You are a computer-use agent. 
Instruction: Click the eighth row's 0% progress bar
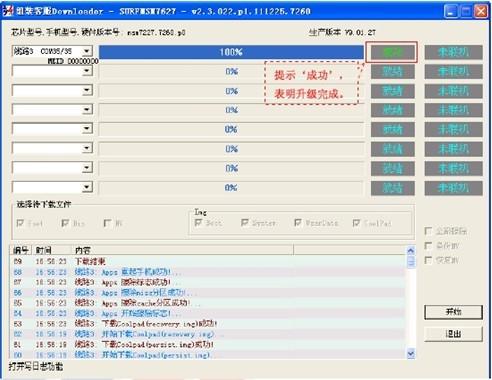point(231,188)
